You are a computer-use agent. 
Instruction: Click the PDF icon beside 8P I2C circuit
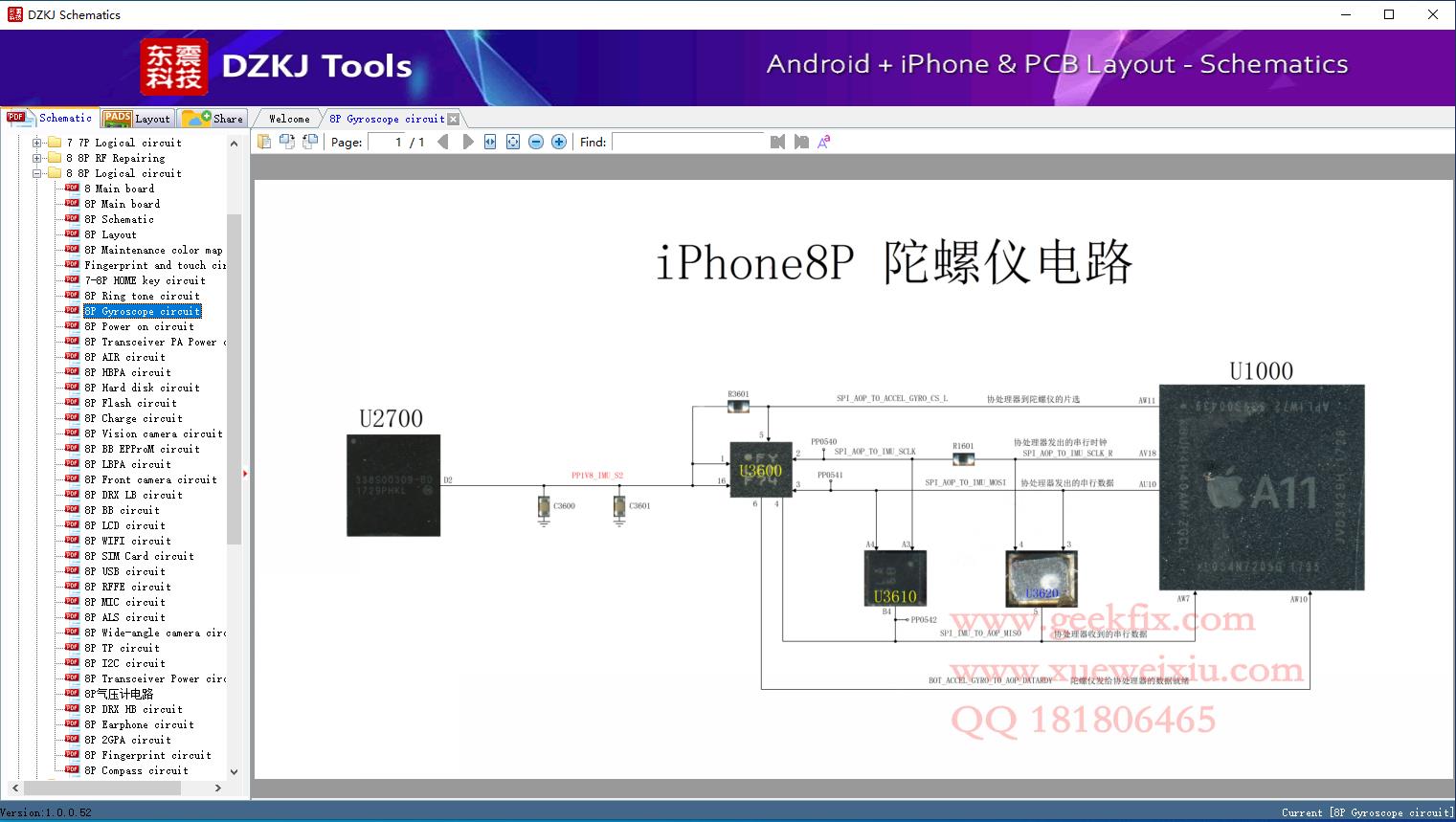coord(72,662)
